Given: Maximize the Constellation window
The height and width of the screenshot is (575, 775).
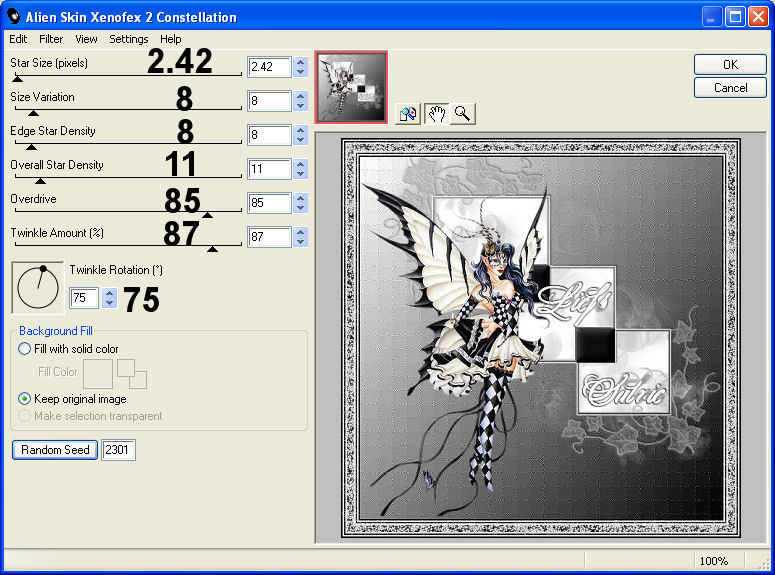Looking at the screenshot, I should coord(735,17).
